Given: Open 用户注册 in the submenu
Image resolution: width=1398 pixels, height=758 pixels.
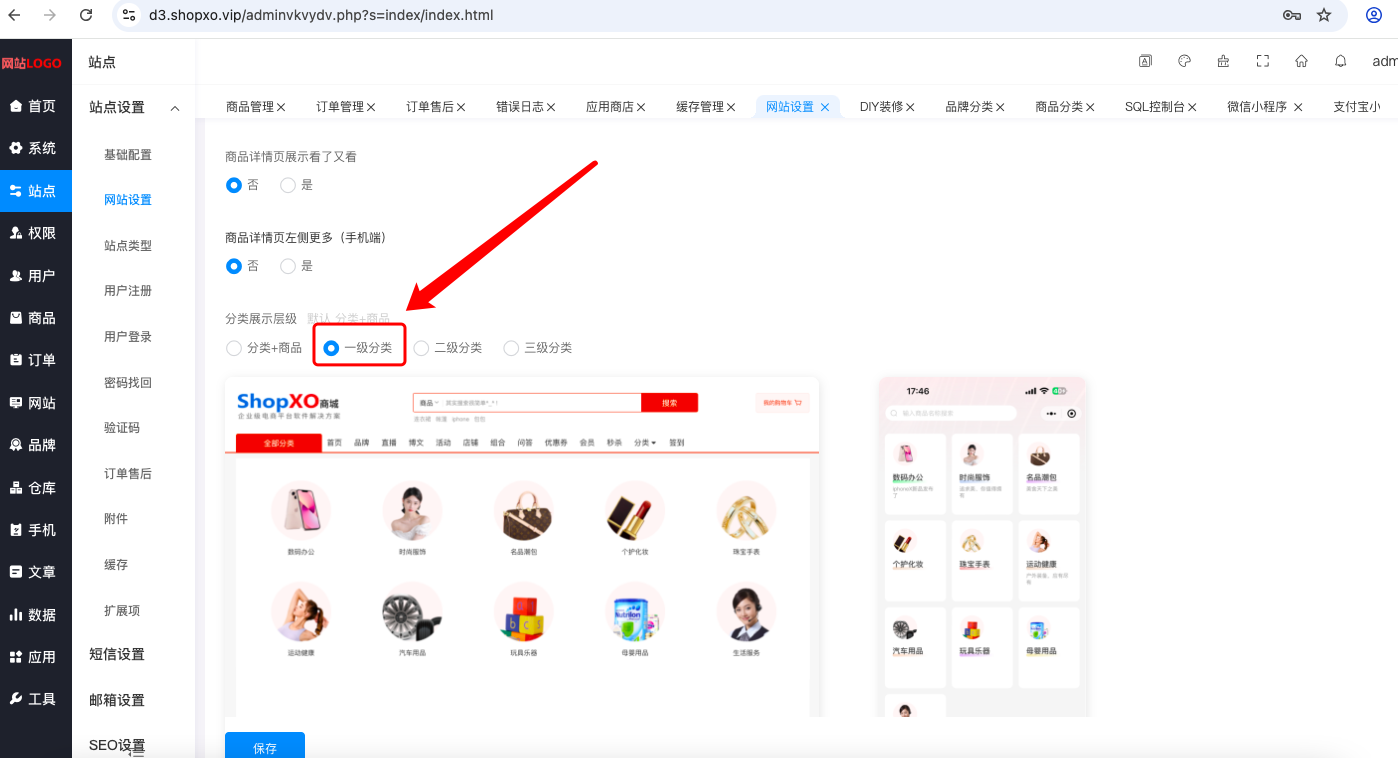Looking at the screenshot, I should 128,291.
